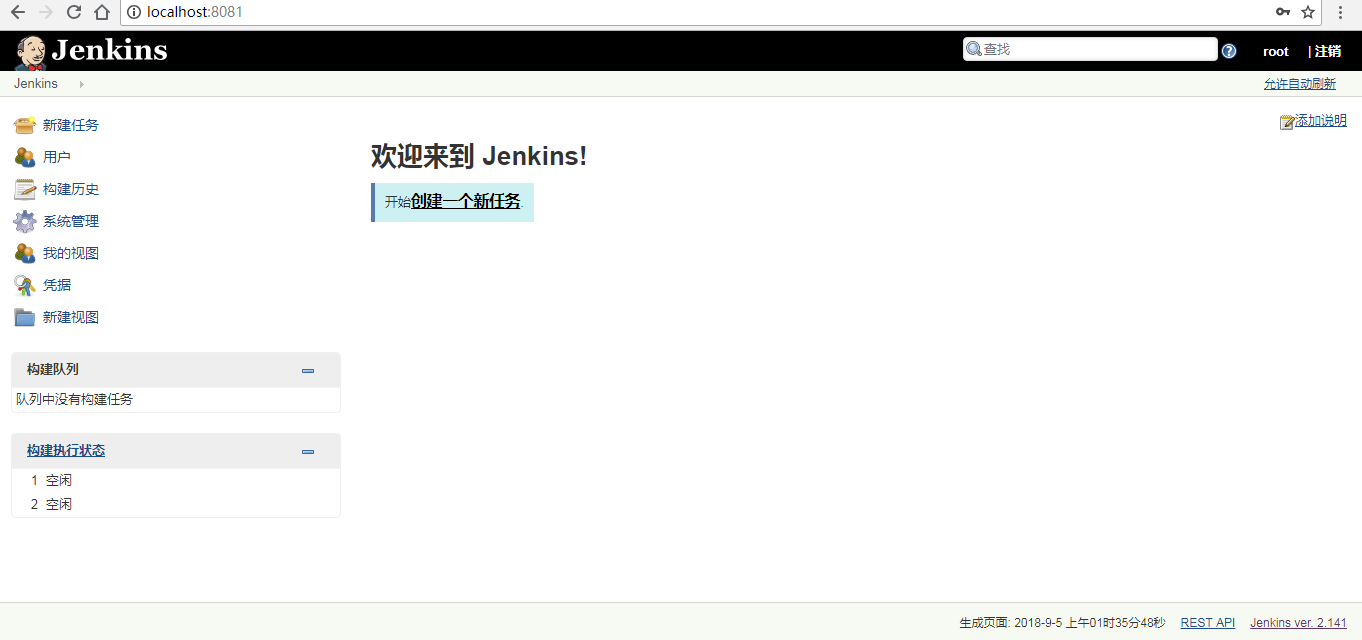Click the 注销 logout link
Viewport: 1362px width, 640px height.
[1329, 50]
